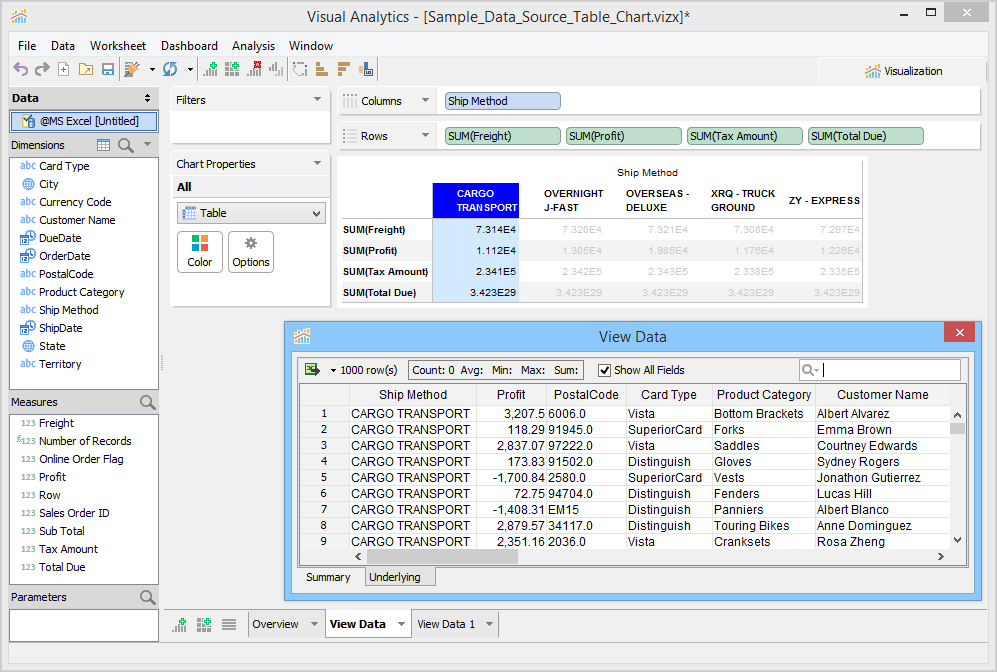This screenshot has width=997, height=672.
Task: Click the Color button in Chart Properties
Action: pyautogui.click(x=200, y=252)
